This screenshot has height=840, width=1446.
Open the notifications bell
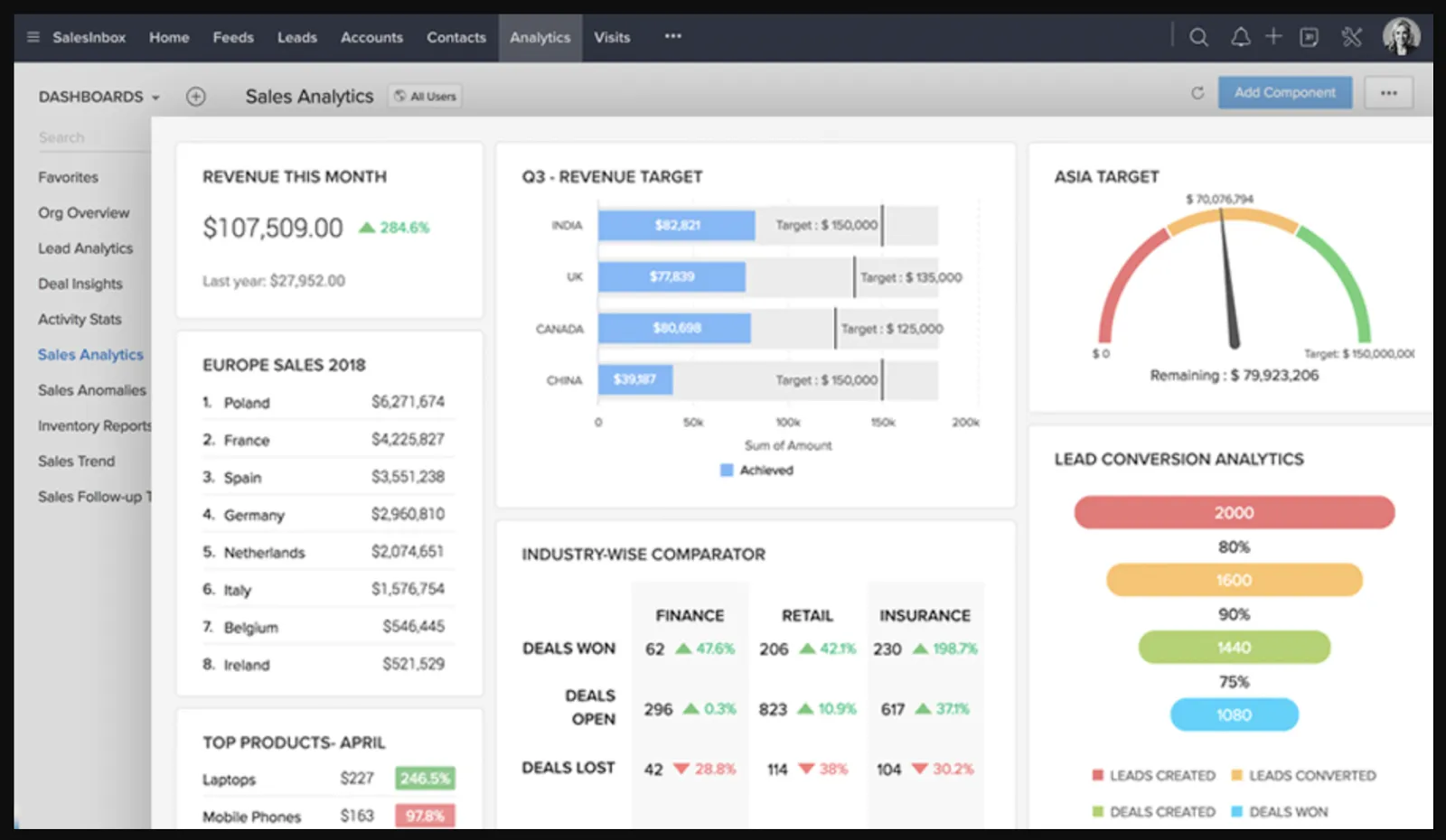tap(1240, 37)
